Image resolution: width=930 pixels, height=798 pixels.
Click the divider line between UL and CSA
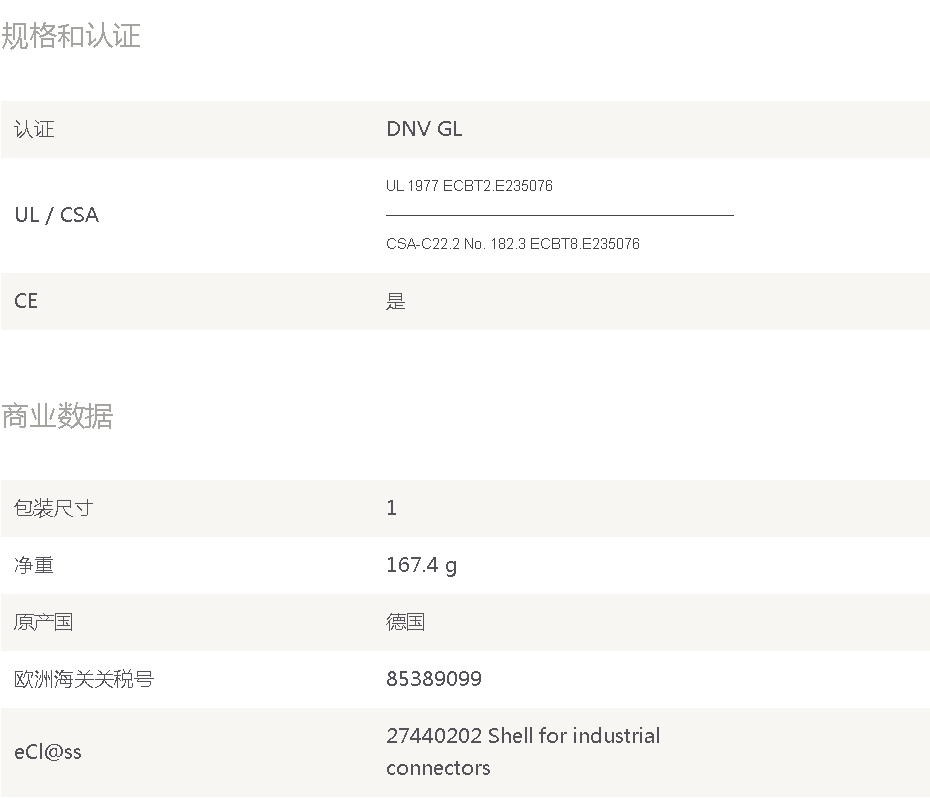click(559, 215)
